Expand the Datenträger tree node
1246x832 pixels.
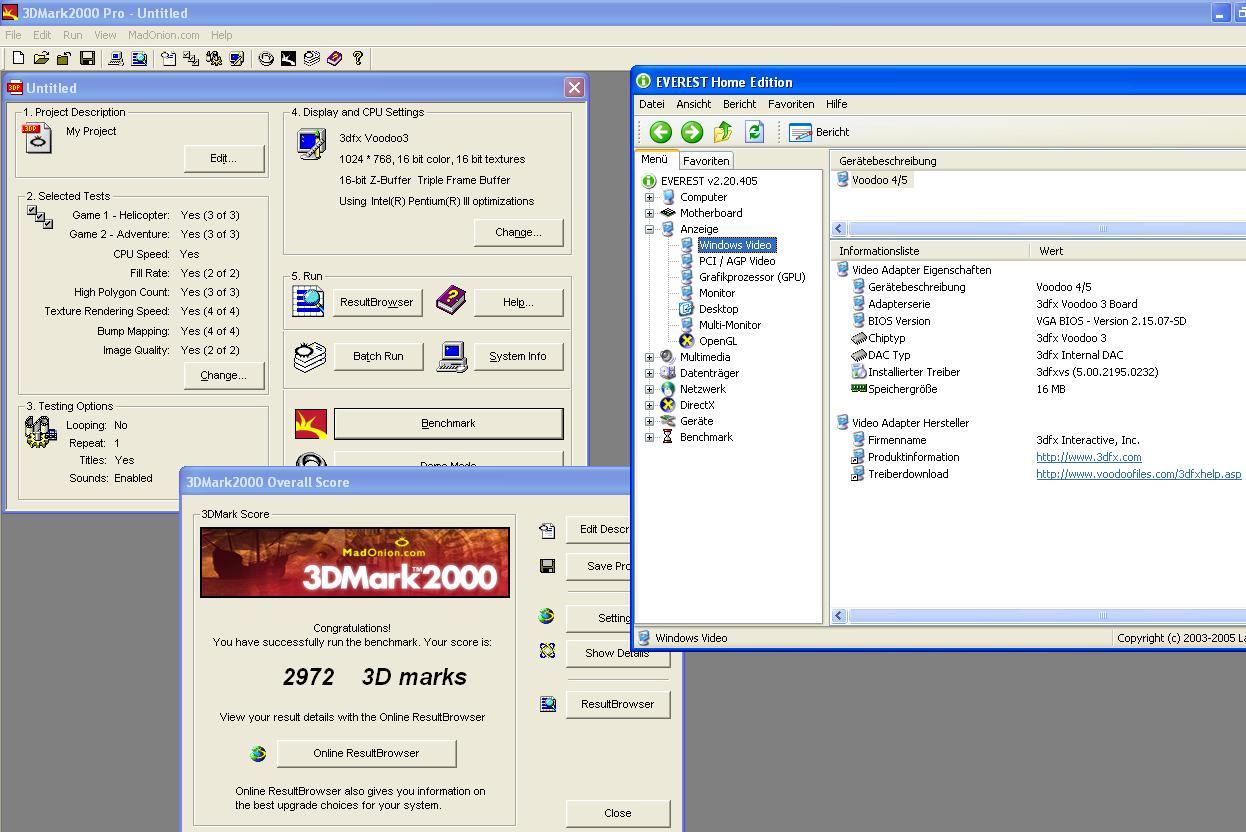[x=649, y=373]
